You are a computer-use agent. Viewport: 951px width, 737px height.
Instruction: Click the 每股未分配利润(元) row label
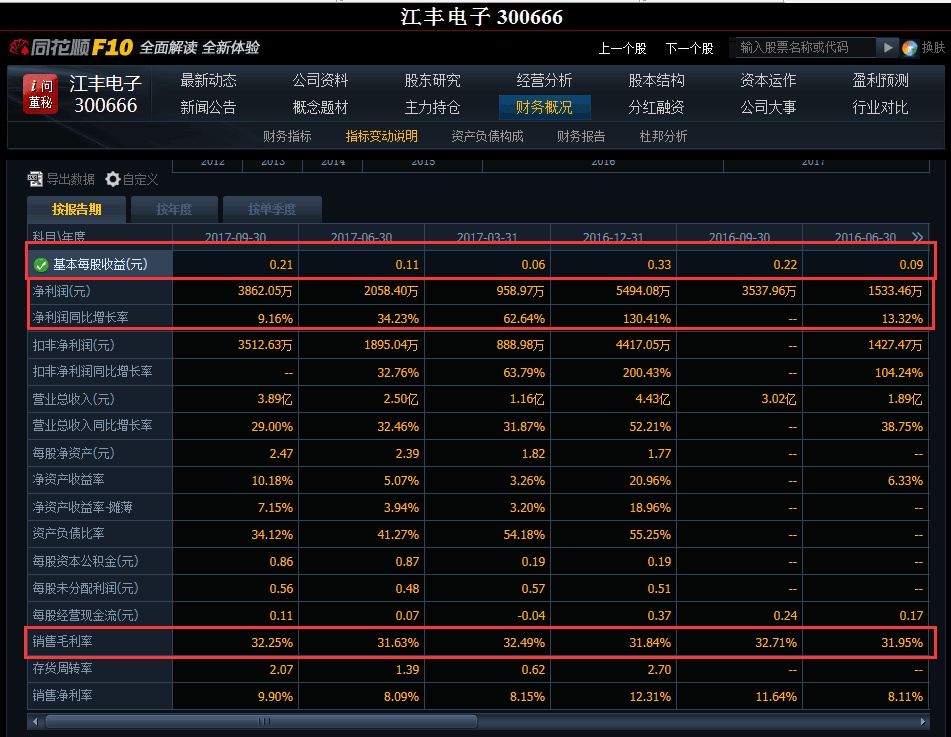(x=86, y=588)
